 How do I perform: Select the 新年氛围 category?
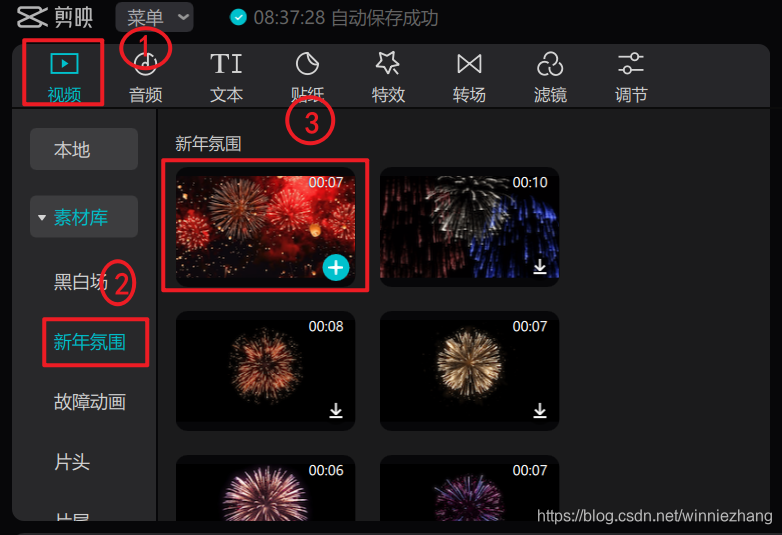tap(90, 342)
